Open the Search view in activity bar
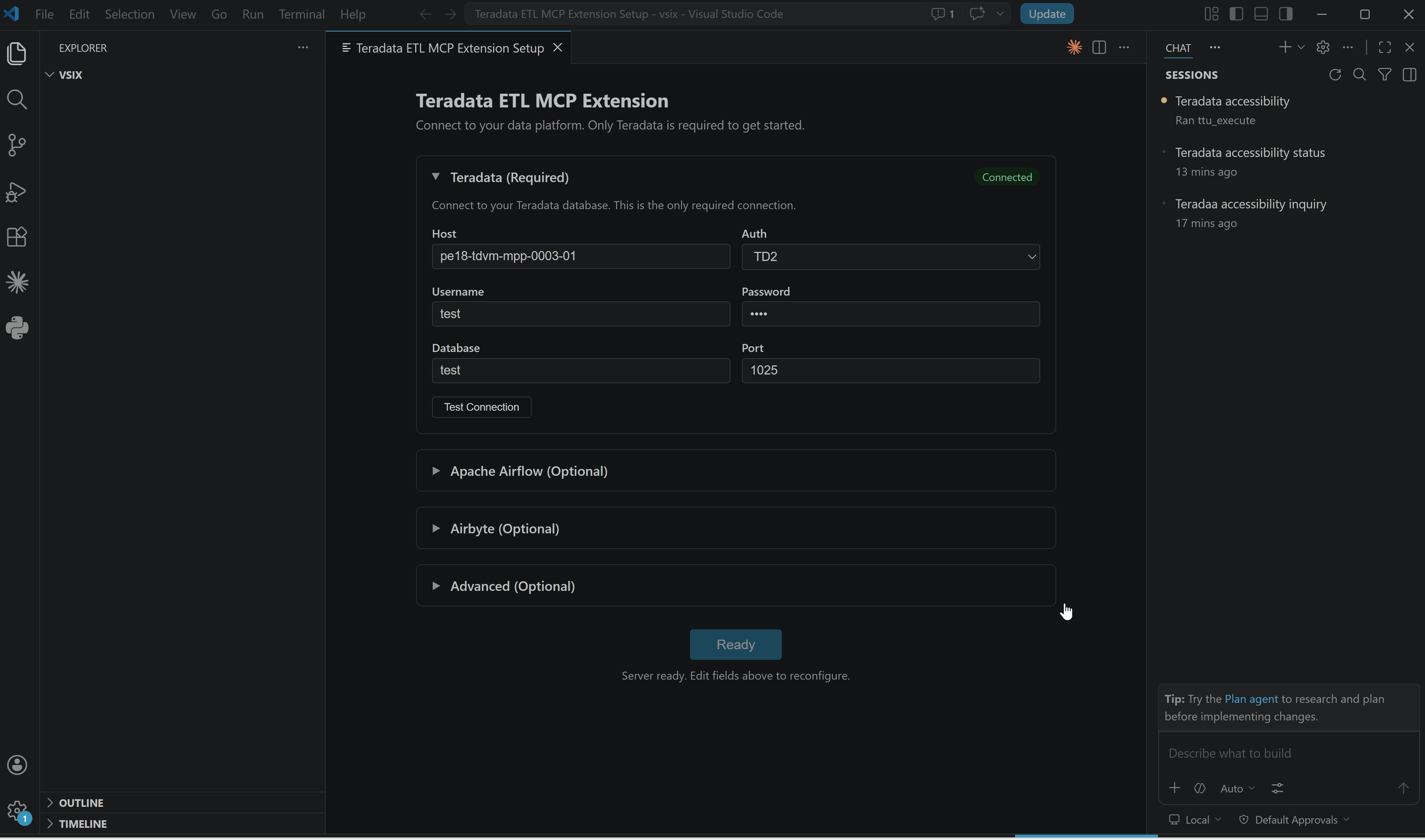1425x840 pixels. point(17,100)
